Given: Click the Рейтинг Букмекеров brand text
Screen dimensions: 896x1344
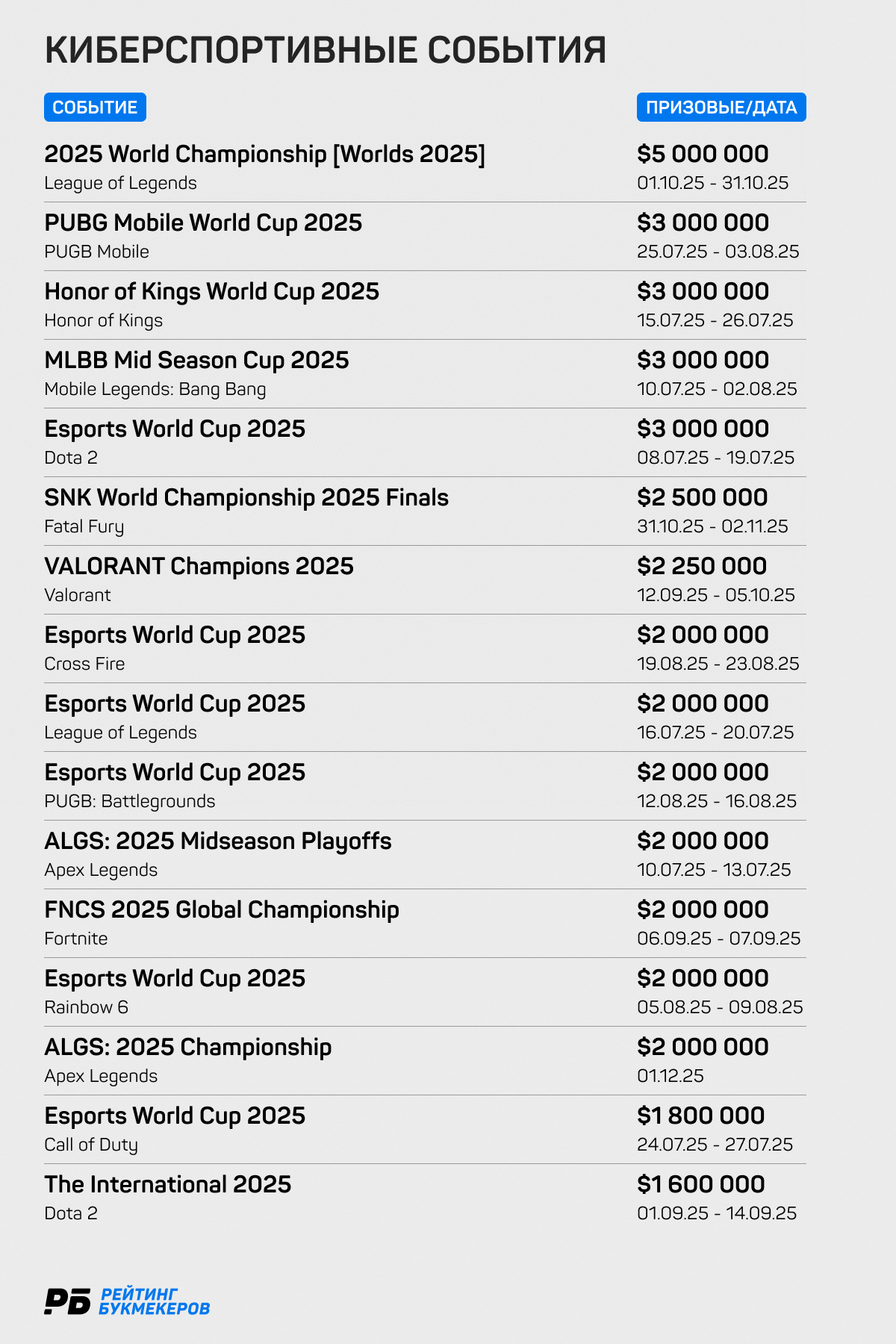Looking at the screenshot, I should click(154, 1301).
